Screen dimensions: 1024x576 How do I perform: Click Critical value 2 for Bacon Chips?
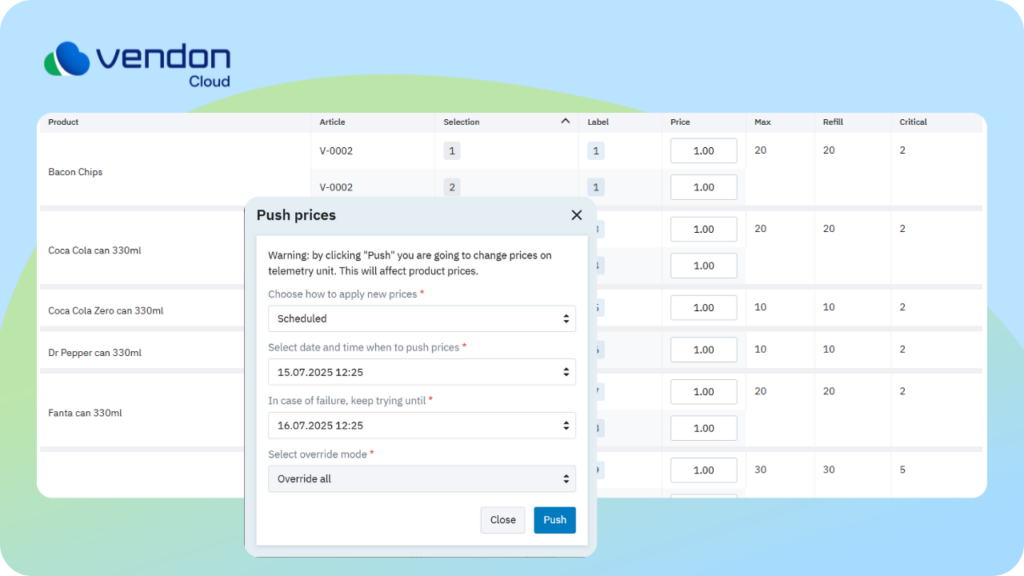[903, 150]
